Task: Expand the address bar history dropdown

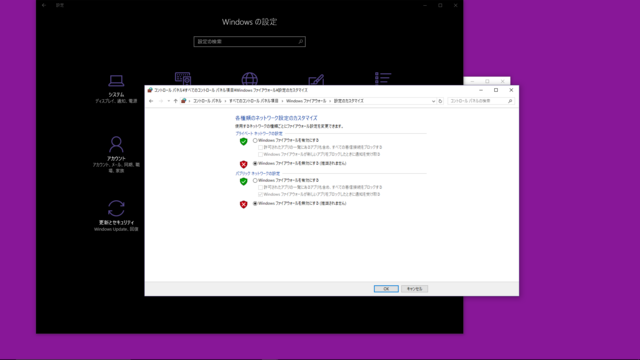Action: (x=433, y=101)
